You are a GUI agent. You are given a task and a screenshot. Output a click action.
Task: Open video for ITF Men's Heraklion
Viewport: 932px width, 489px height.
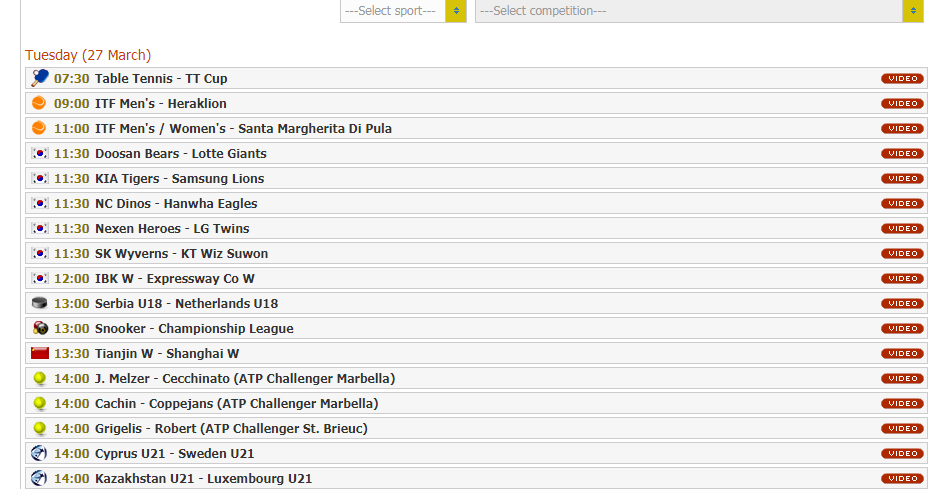(x=902, y=103)
